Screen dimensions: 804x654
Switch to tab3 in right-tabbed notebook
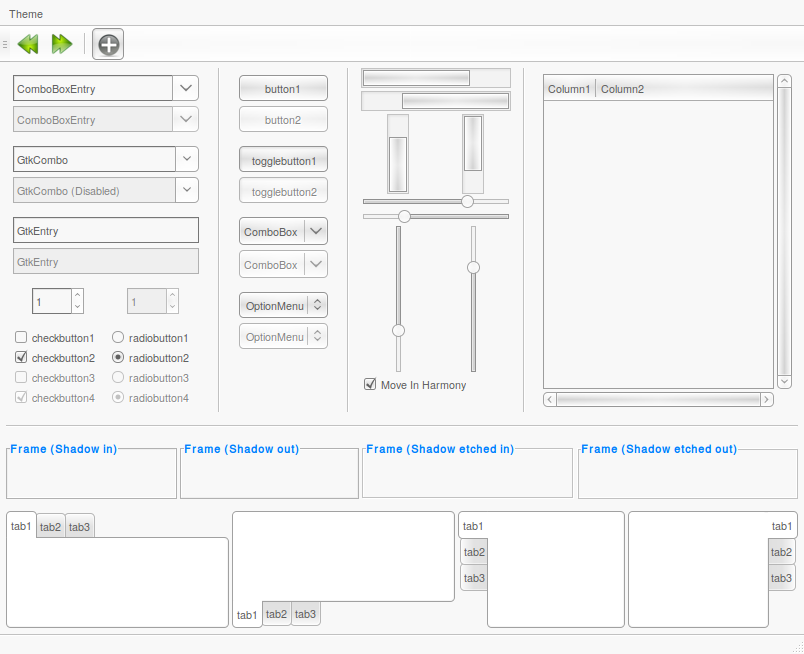[781, 578]
